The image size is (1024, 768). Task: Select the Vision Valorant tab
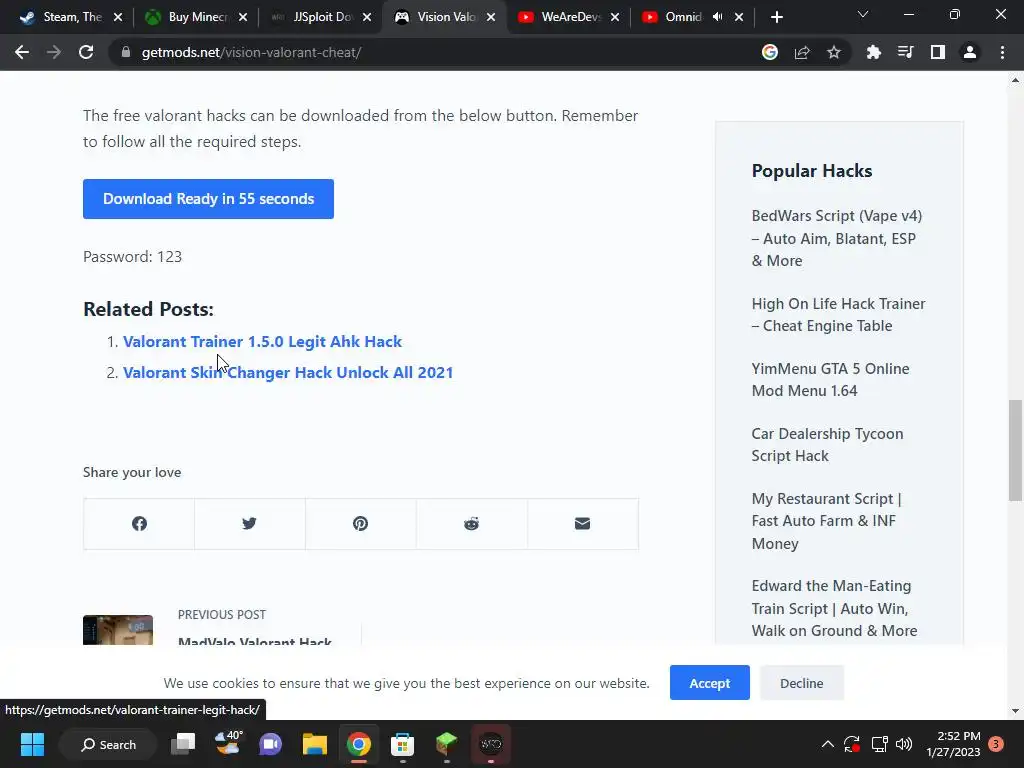point(445,17)
